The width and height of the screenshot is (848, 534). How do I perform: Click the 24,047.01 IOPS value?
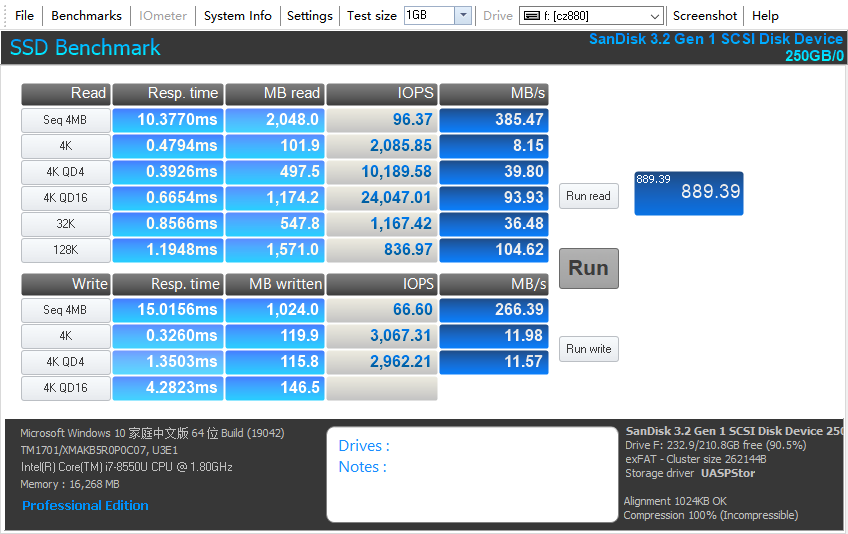pos(382,198)
